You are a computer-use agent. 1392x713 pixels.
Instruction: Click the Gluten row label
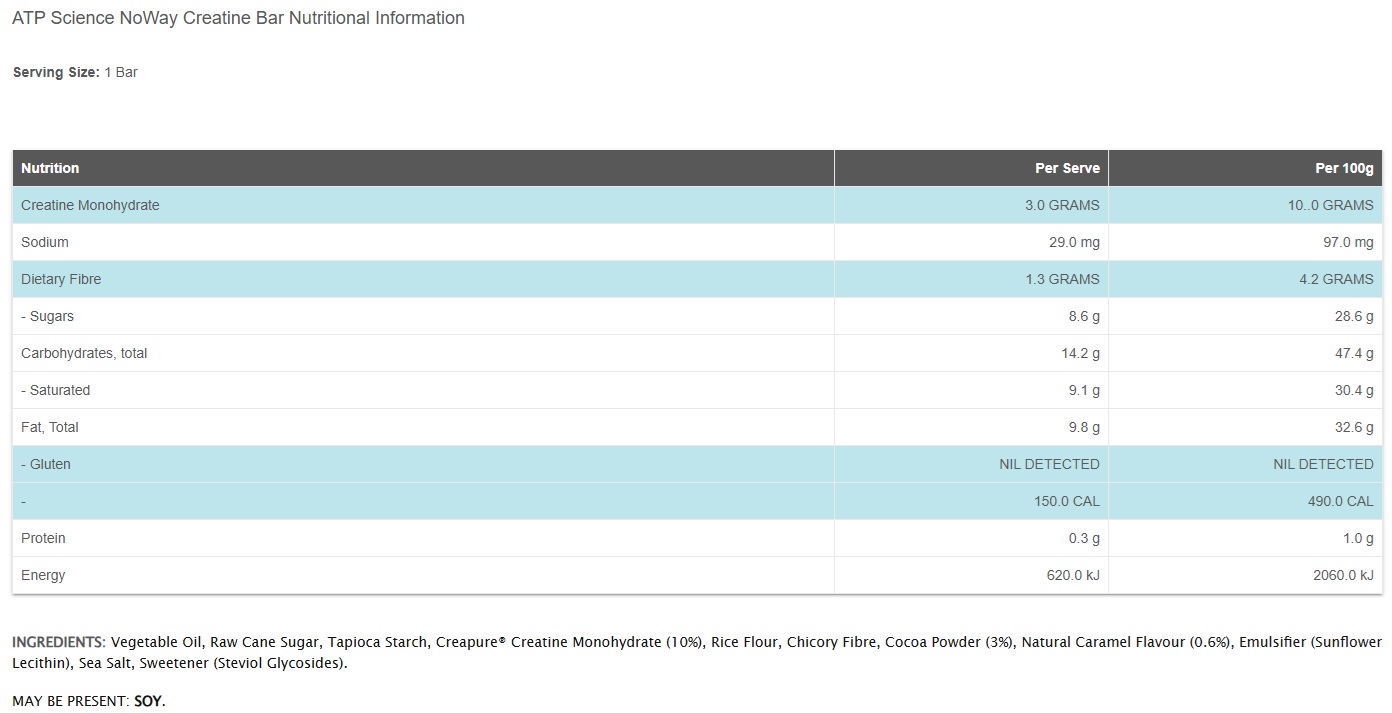[46, 464]
